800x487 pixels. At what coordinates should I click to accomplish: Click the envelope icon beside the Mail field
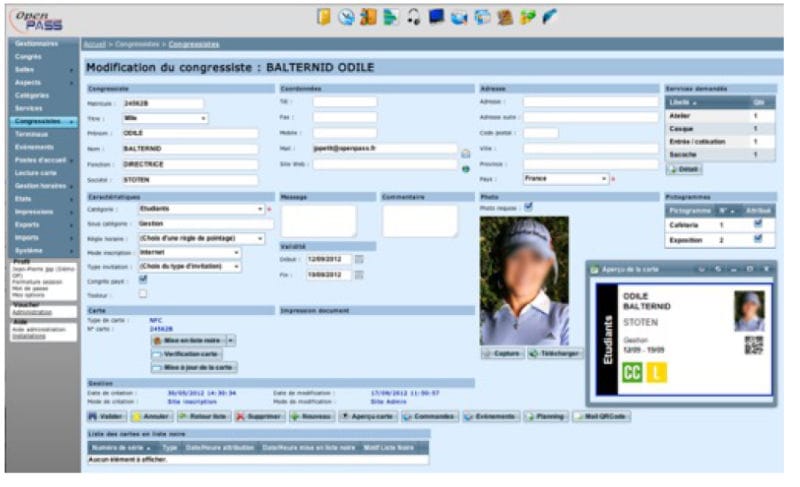click(x=466, y=153)
